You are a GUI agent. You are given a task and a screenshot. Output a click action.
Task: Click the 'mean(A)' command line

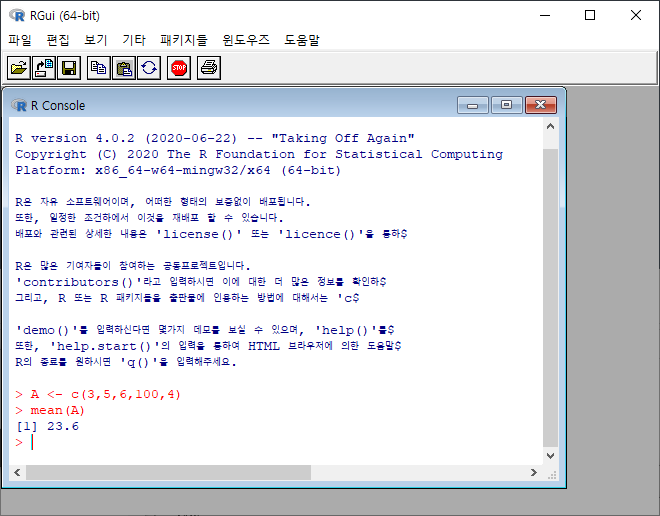(x=50, y=410)
